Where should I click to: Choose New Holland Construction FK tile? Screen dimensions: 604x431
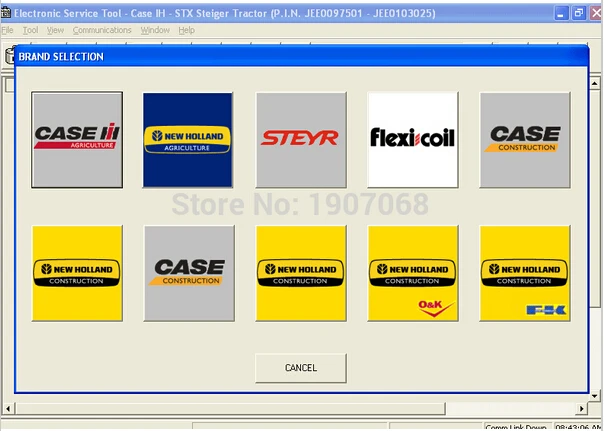point(525,273)
